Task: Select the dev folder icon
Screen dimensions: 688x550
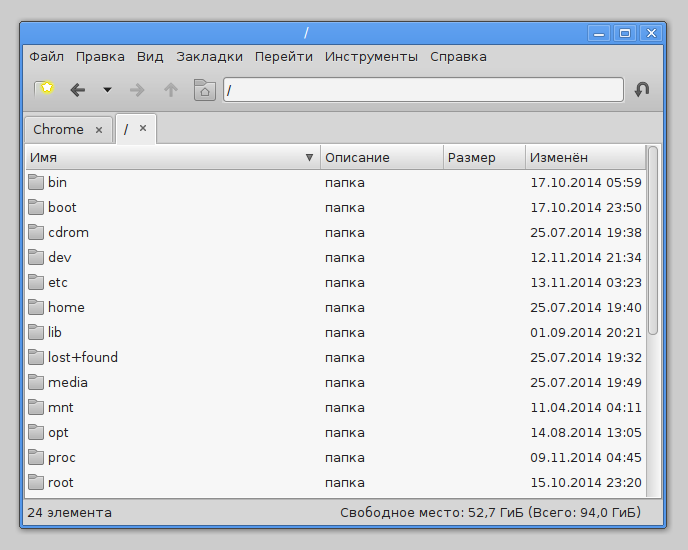Action: point(36,257)
